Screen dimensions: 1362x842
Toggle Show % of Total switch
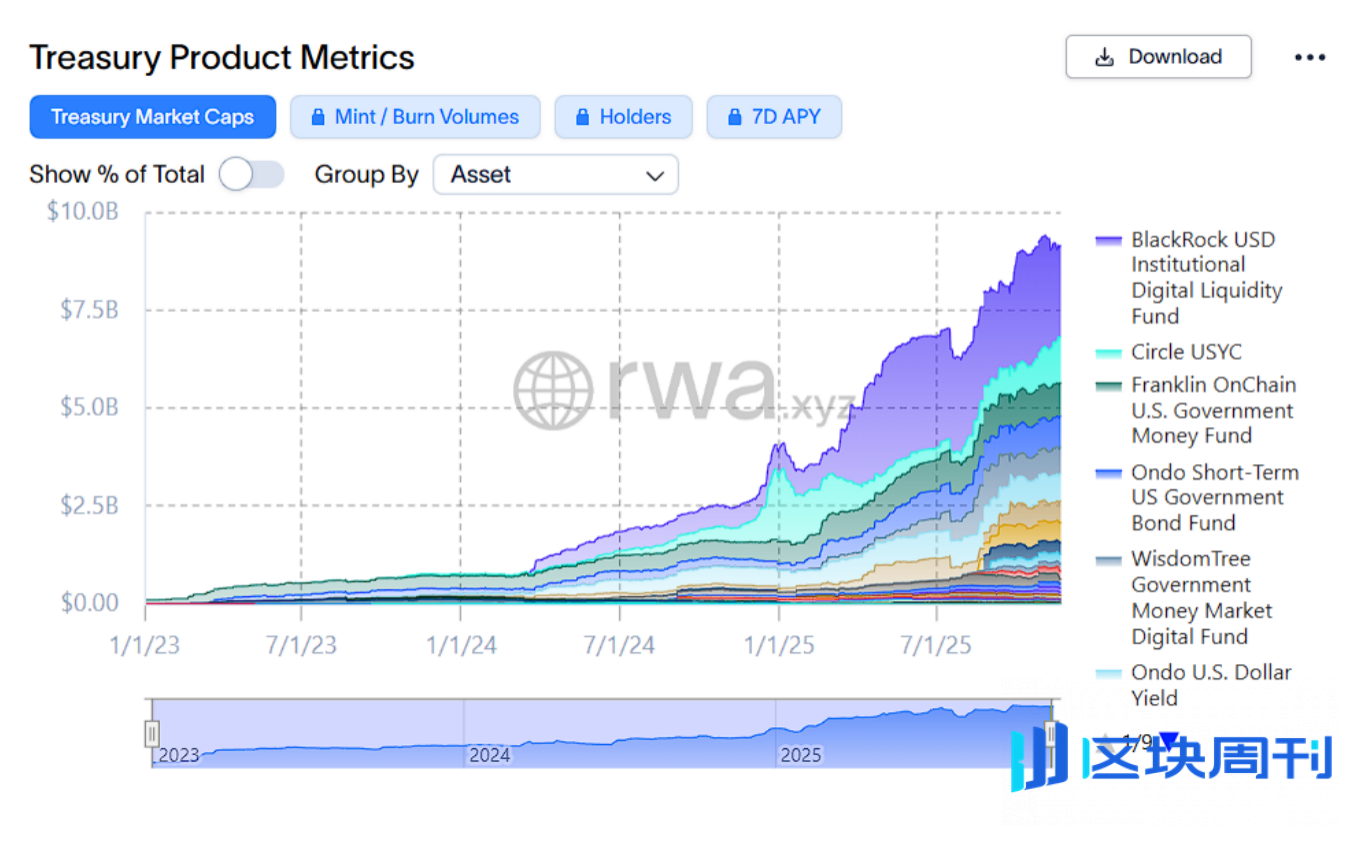pyautogui.click(x=251, y=175)
